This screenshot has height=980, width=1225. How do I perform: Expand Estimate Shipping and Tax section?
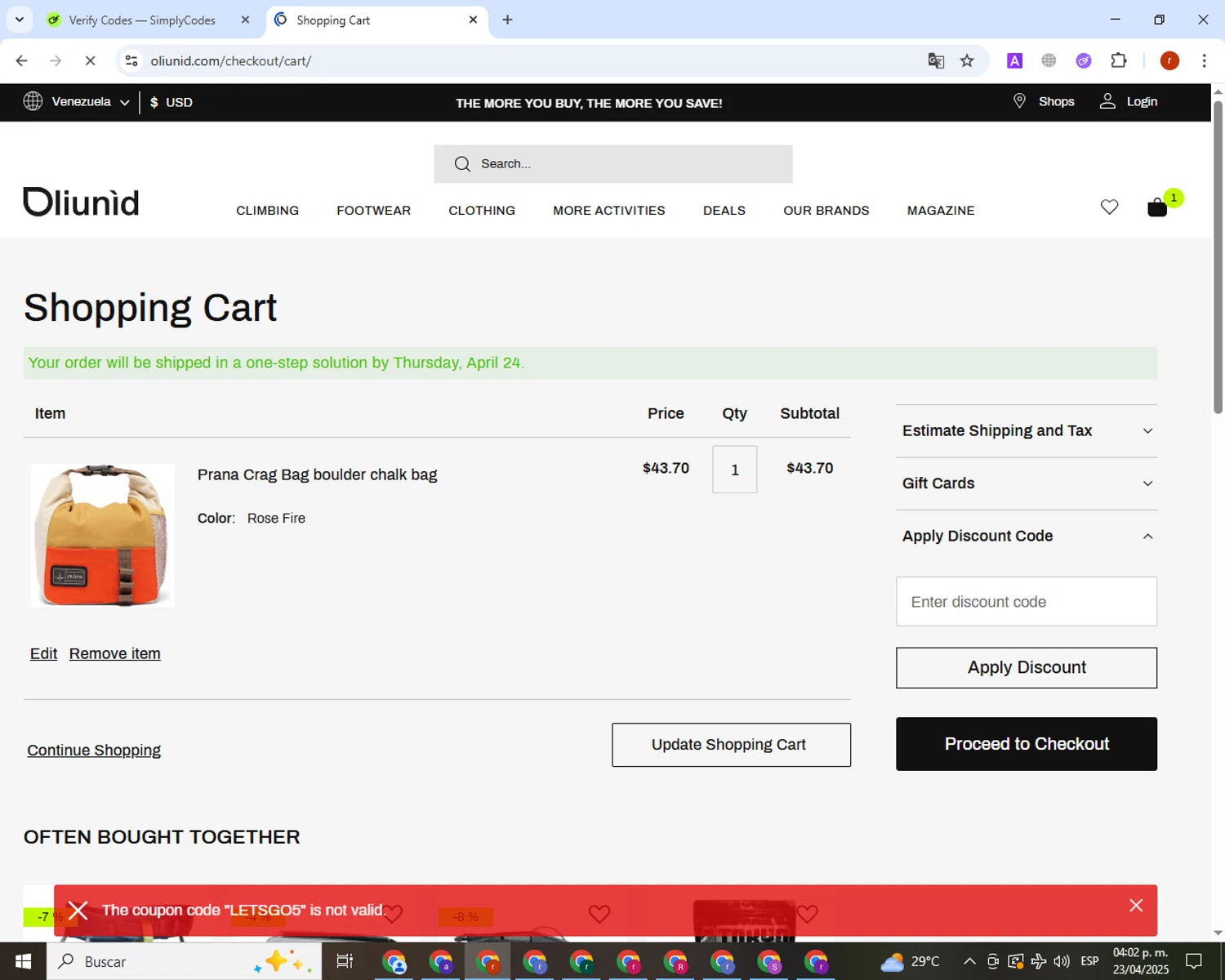(x=1027, y=430)
